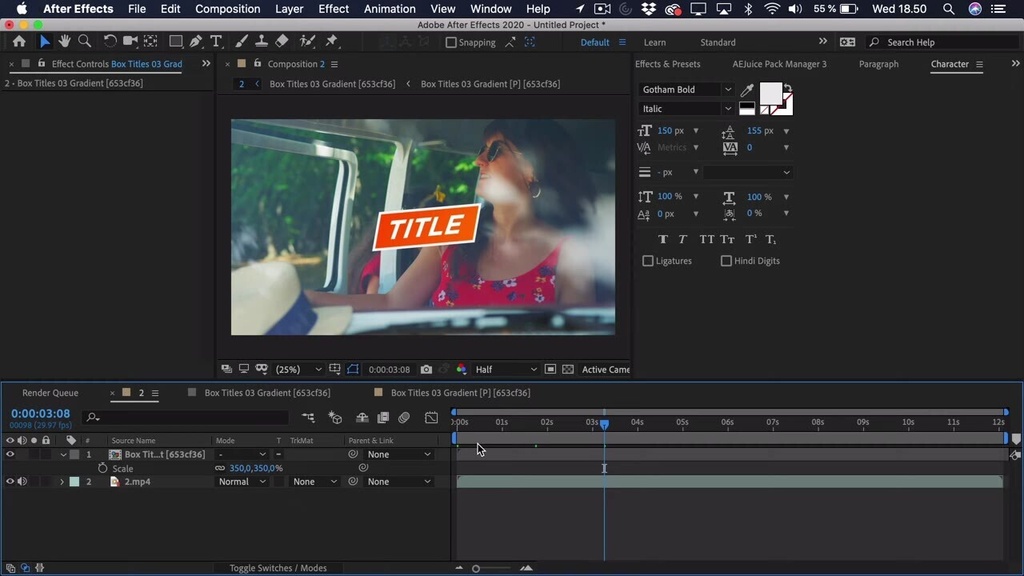The width and height of the screenshot is (1024, 576).
Task: Open the 25% magnification dropdown
Action: (298, 370)
